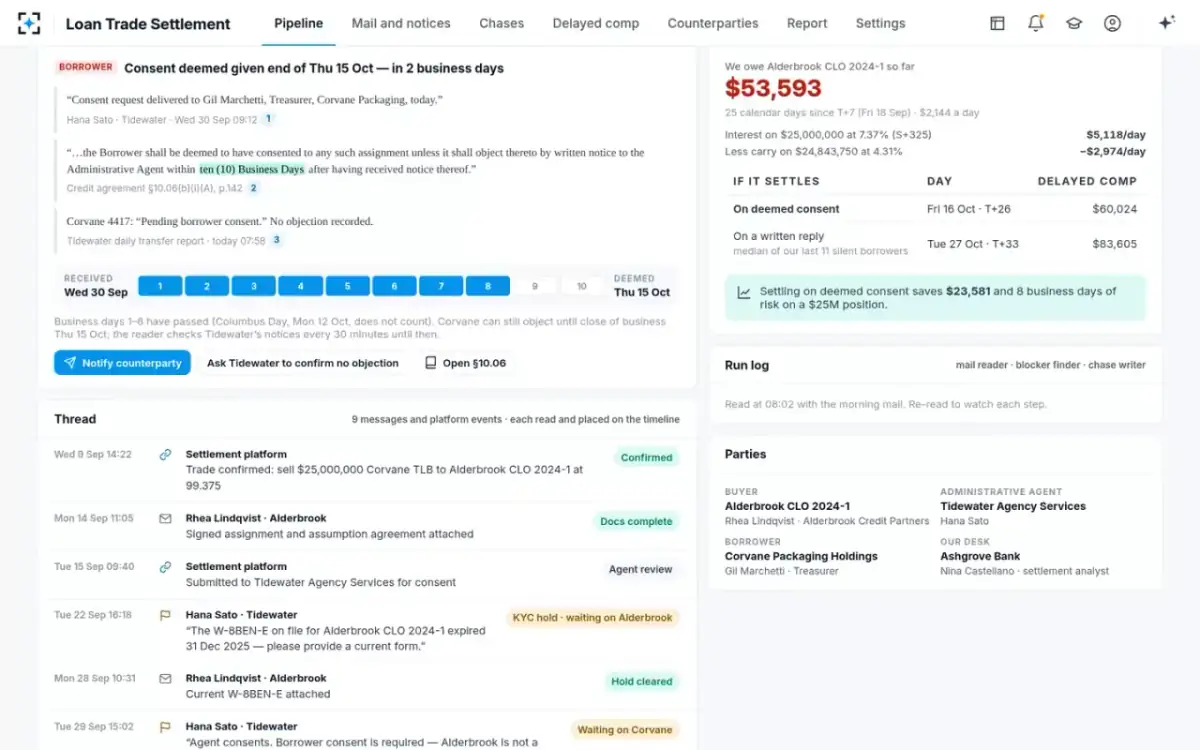Image resolution: width=1200 pixels, height=750 pixels.
Task: Select pending business day 10 in countdown
Action: 582,286
